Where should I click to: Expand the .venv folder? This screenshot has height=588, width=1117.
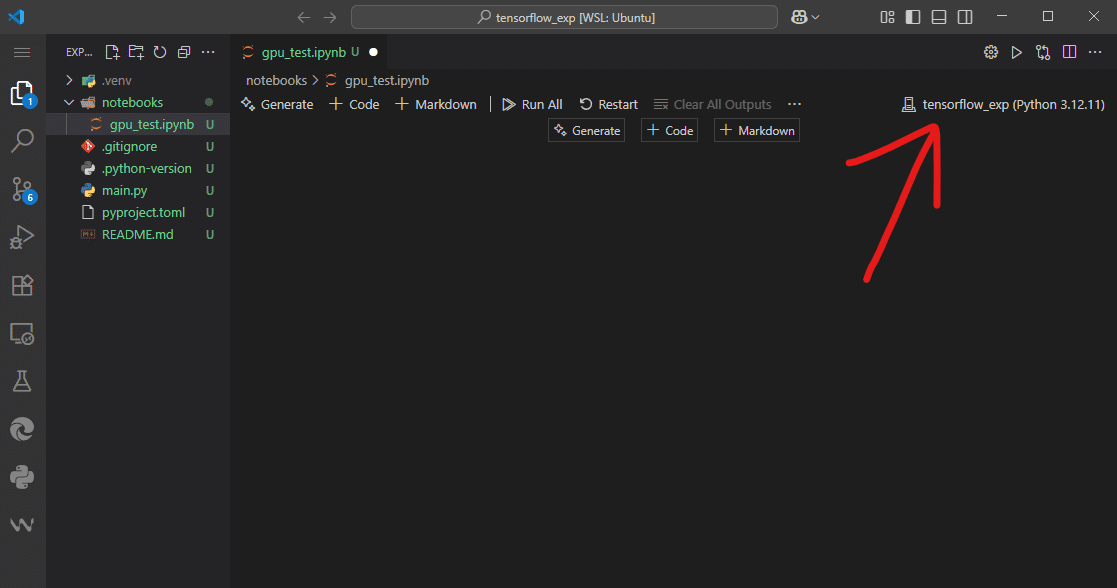[68, 79]
